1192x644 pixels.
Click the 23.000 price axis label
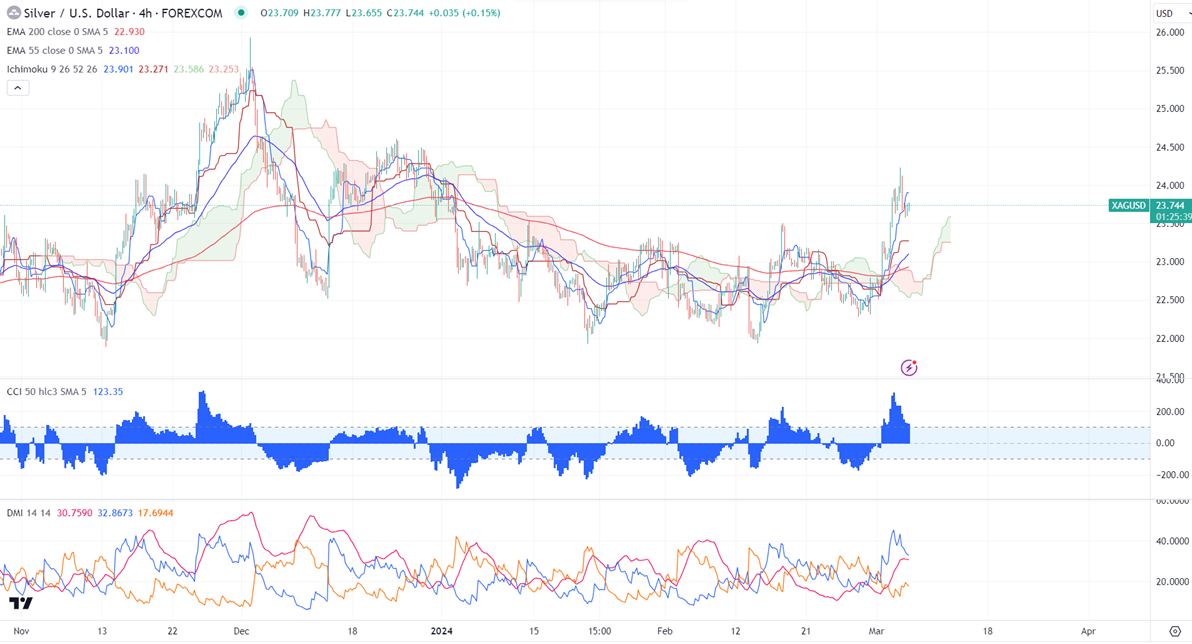coord(1170,262)
